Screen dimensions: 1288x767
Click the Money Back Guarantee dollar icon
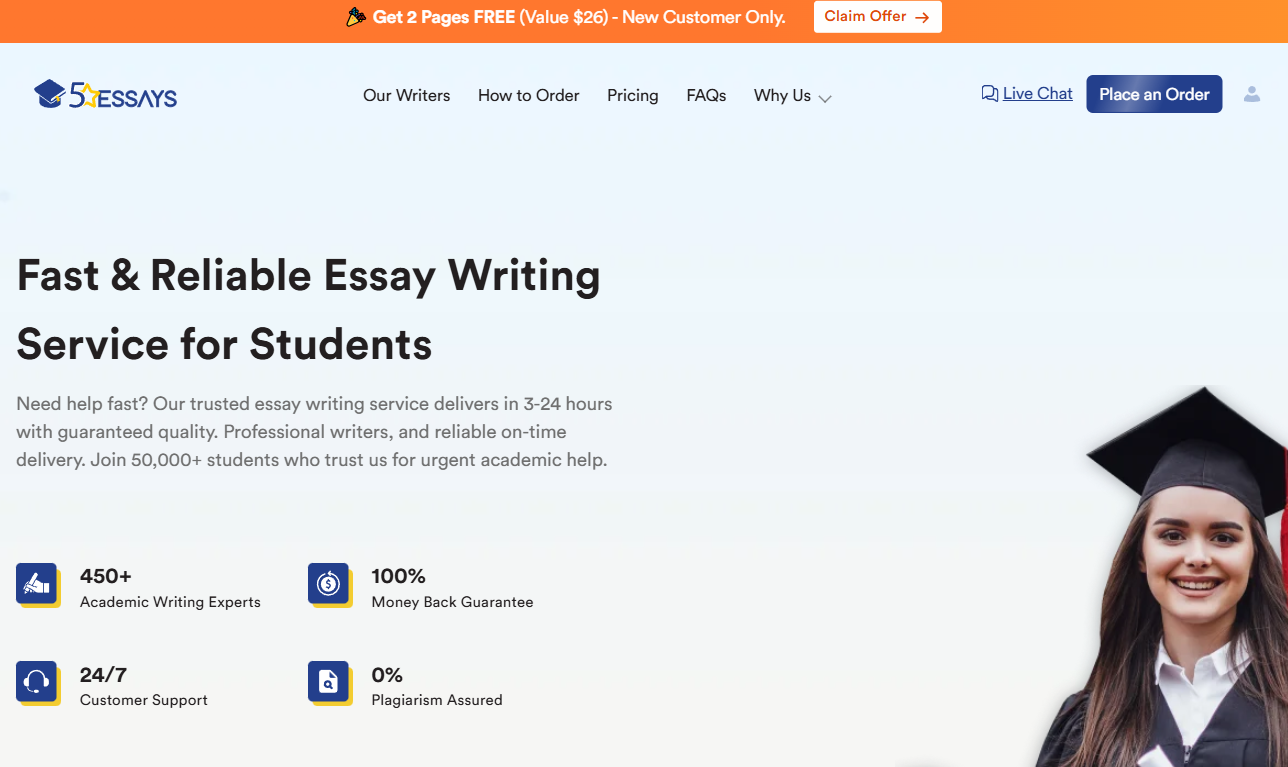[x=329, y=583]
